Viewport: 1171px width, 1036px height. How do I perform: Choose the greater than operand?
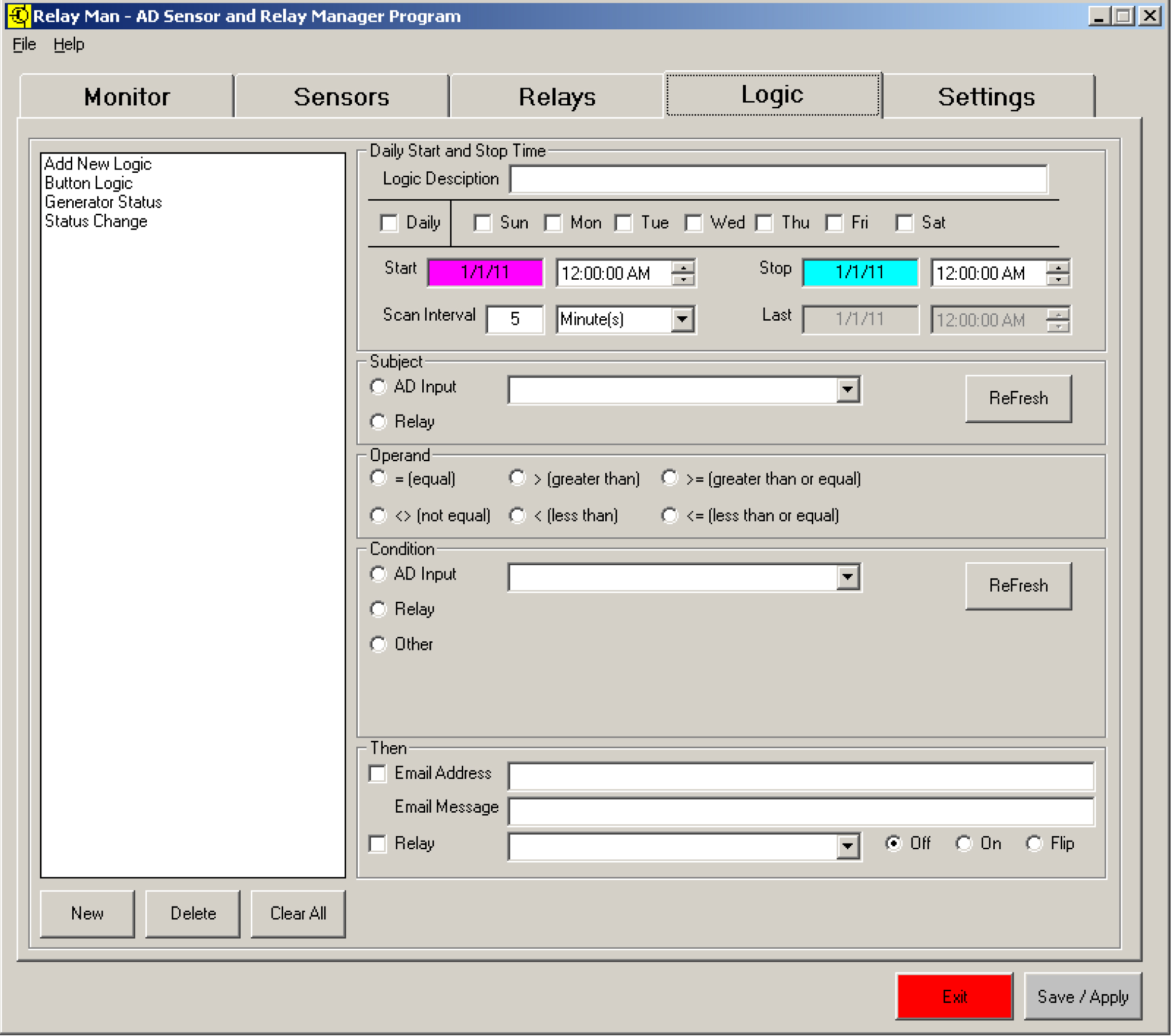pyautogui.click(x=517, y=478)
